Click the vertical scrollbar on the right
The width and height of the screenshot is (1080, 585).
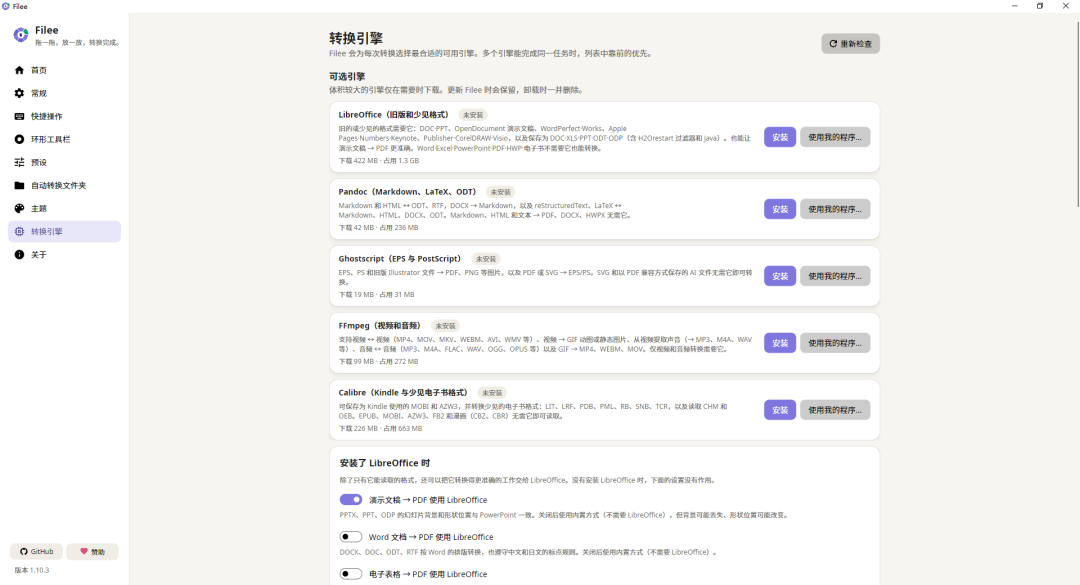click(1077, 114)
